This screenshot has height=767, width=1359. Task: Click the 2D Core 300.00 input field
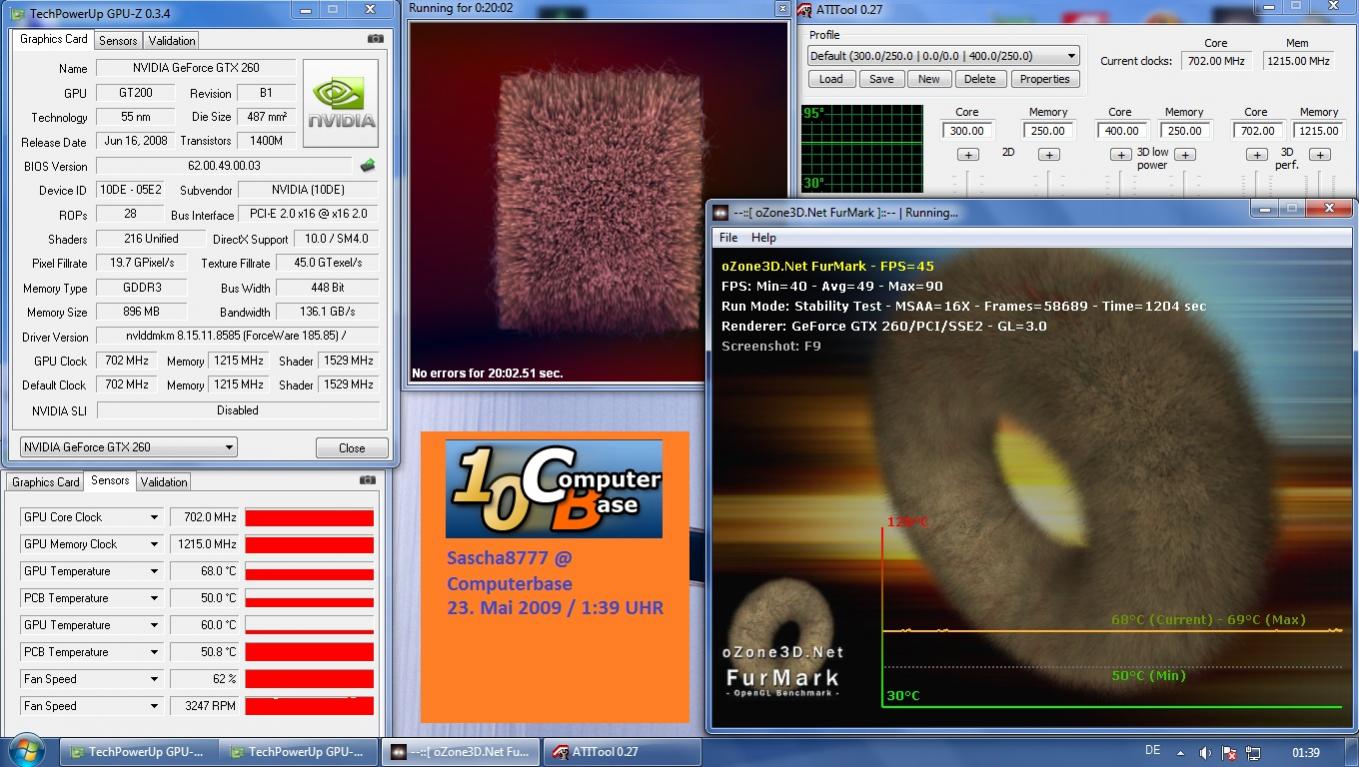[967, 130]
